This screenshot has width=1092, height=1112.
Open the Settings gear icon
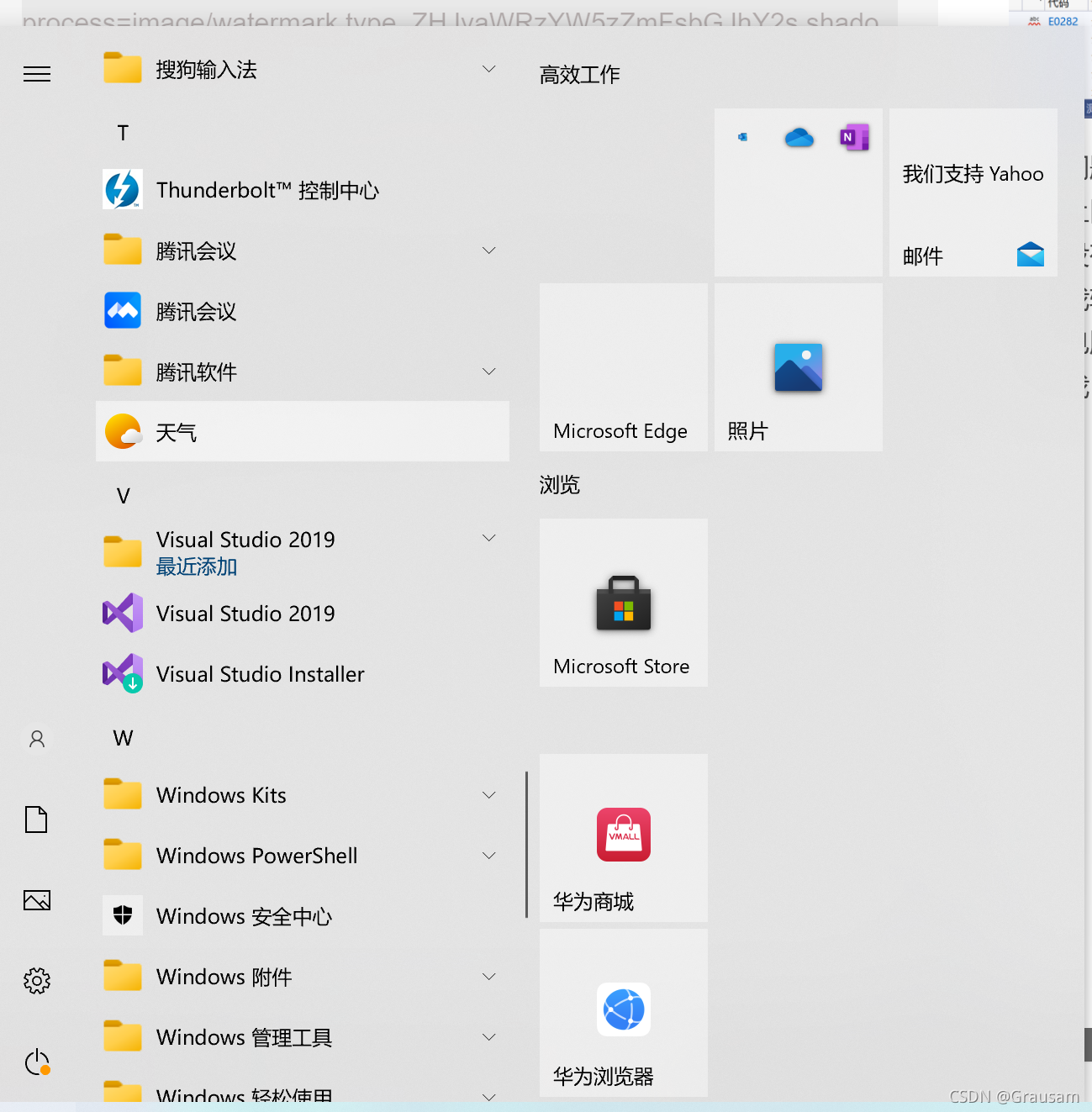click(37, 981)
